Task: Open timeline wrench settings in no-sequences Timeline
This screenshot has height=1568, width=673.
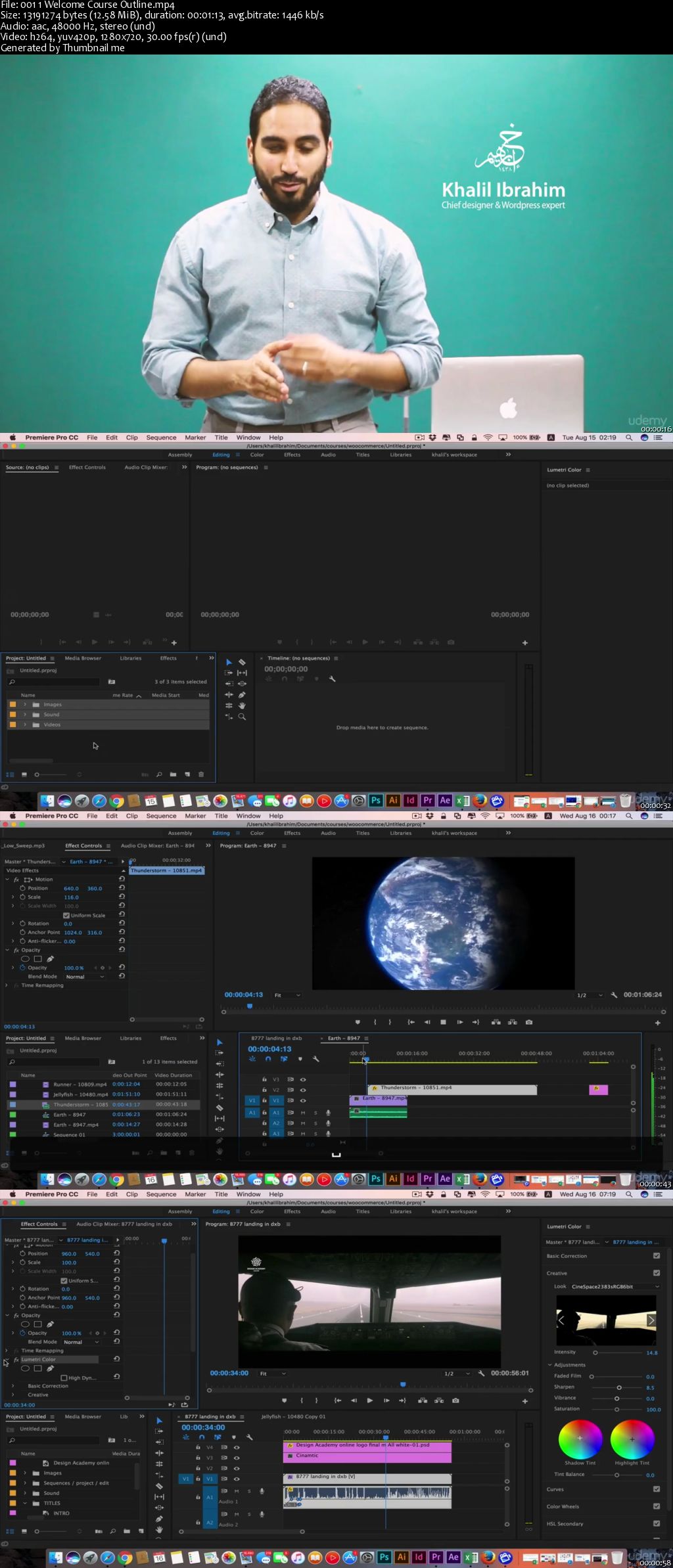Action: pyautogui.click(x=333, y=679)
